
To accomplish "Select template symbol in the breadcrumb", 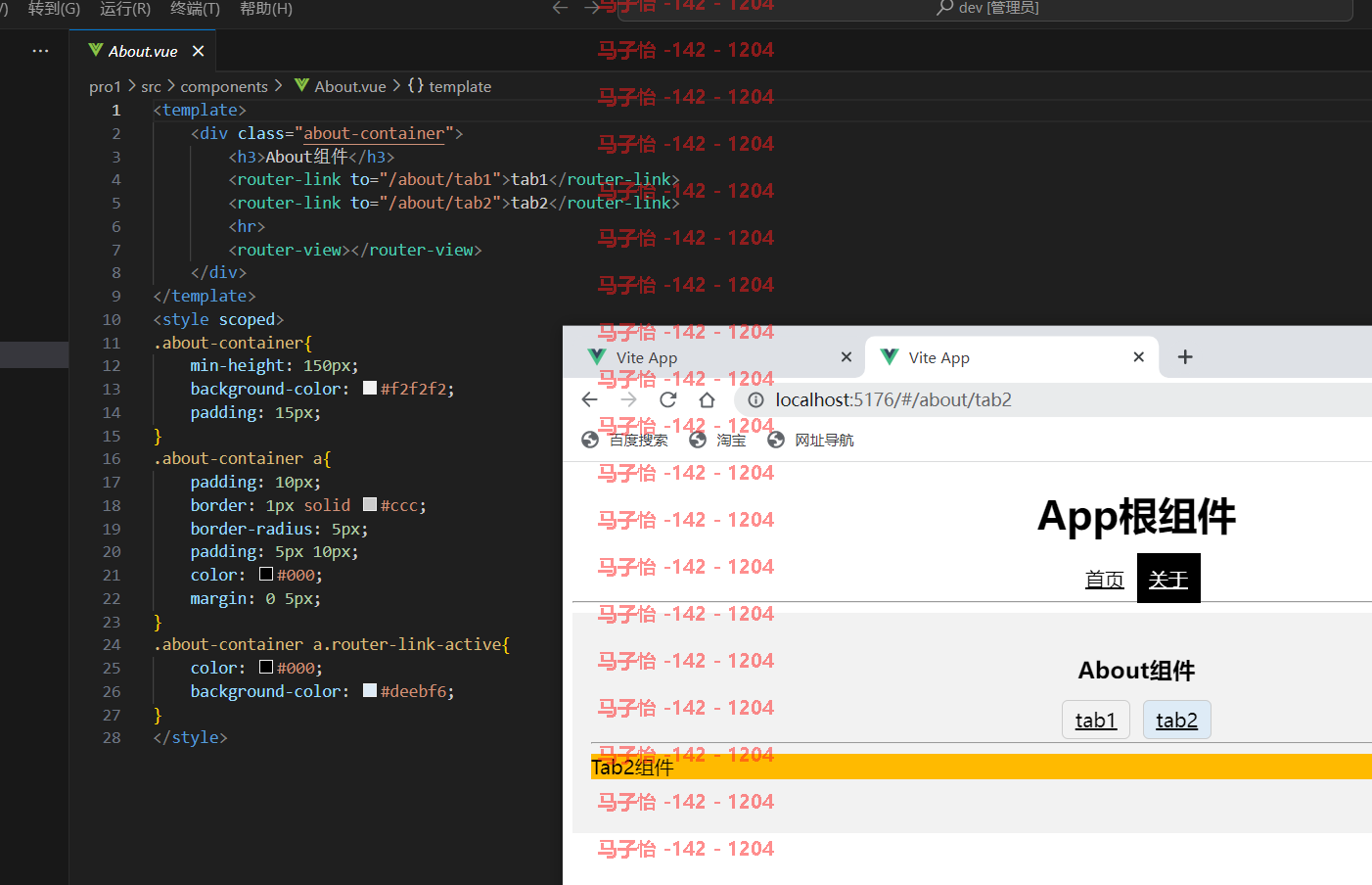I will pos(449,86).
